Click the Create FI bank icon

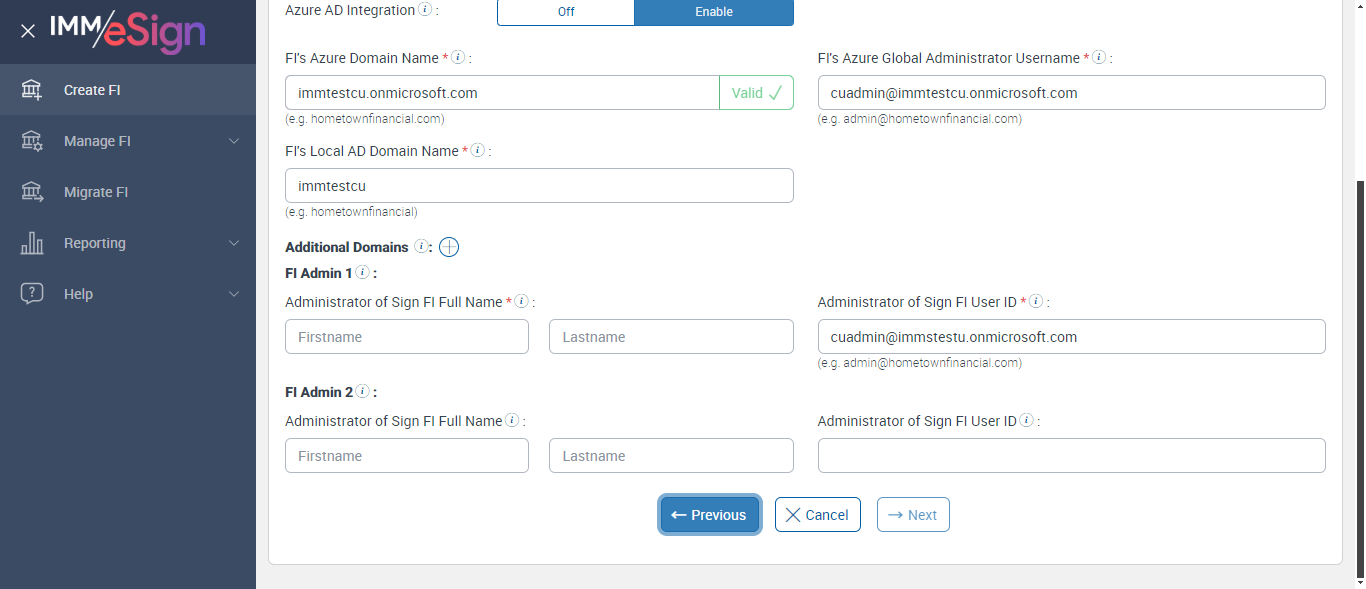click(32, 90)
